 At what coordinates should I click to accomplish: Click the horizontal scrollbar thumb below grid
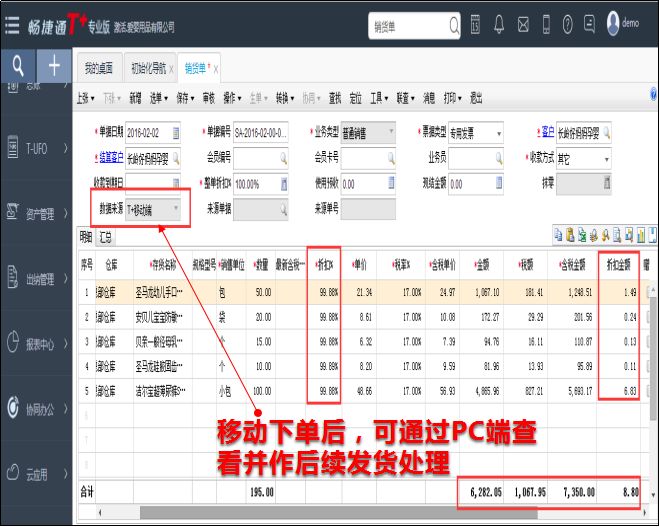pos(339,512)
